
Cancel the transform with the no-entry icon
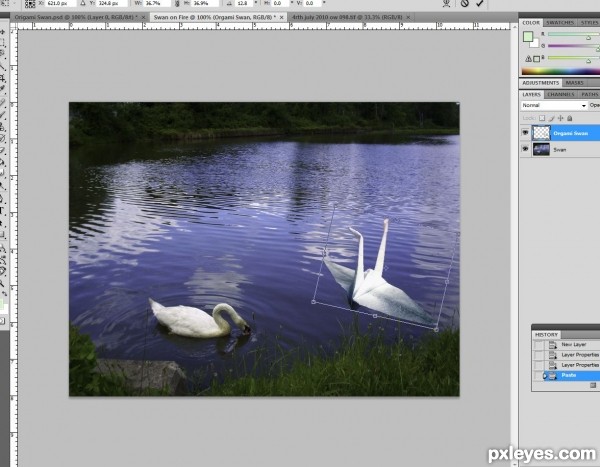465,3
